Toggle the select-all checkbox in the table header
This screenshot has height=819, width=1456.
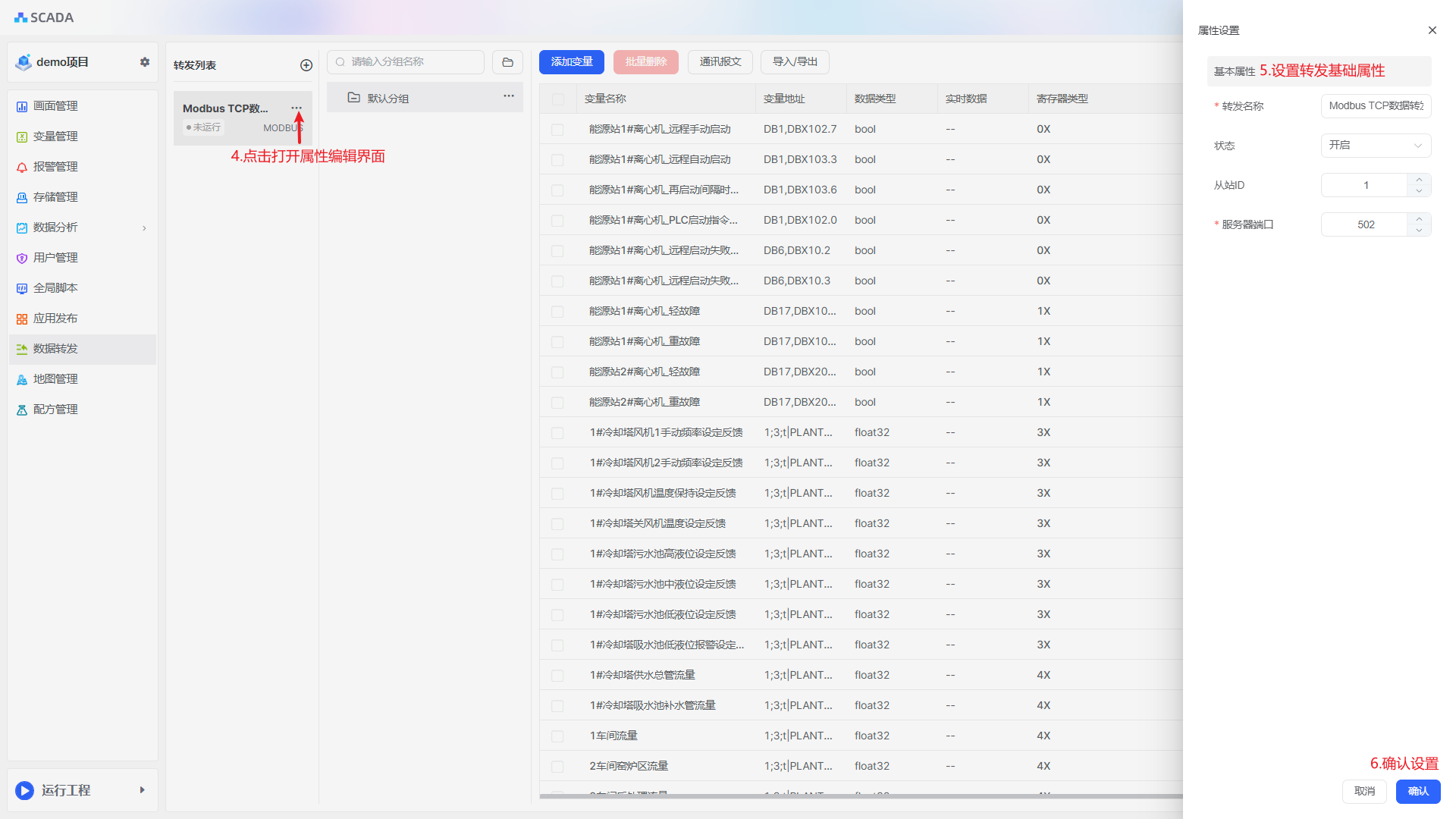[x=558, y=99]
